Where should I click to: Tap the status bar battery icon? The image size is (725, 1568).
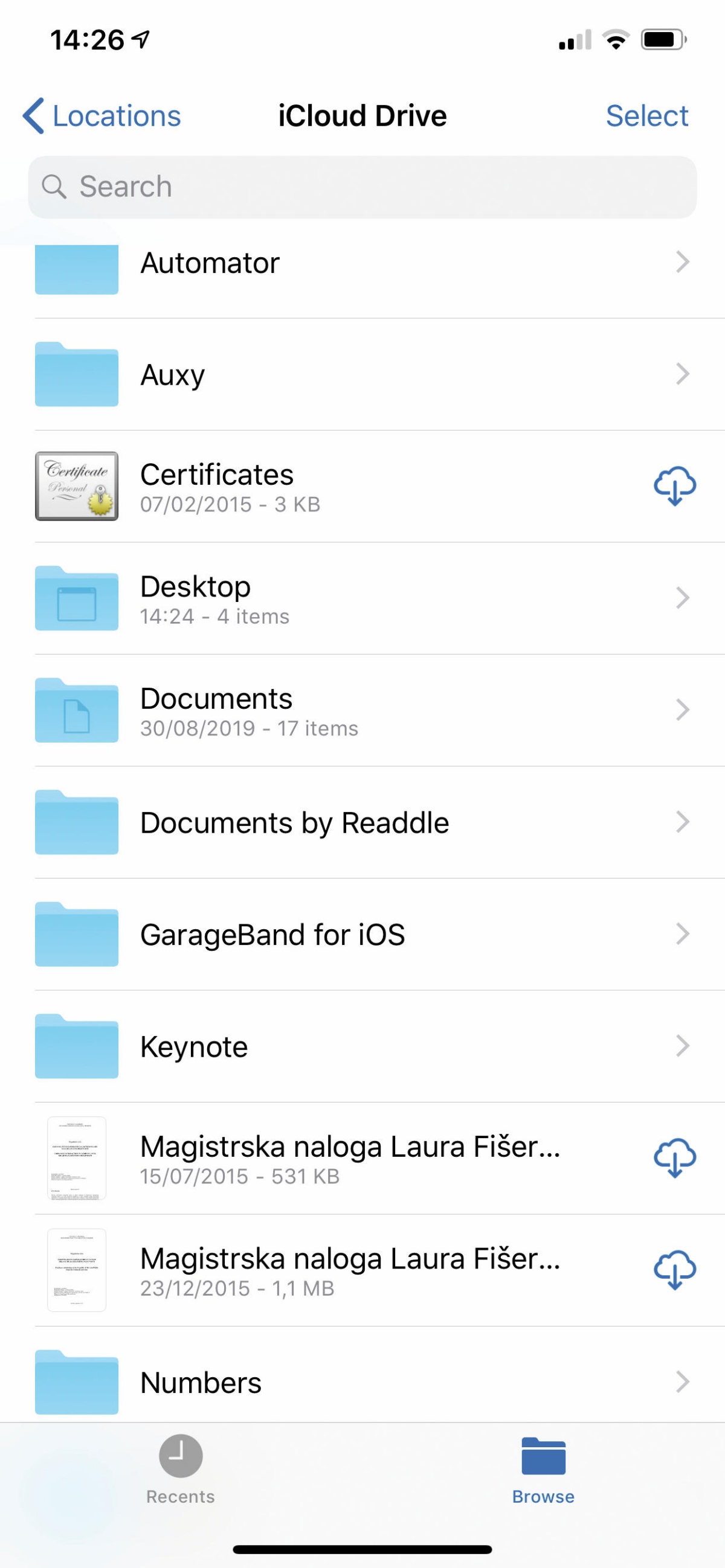click(664, 40)
